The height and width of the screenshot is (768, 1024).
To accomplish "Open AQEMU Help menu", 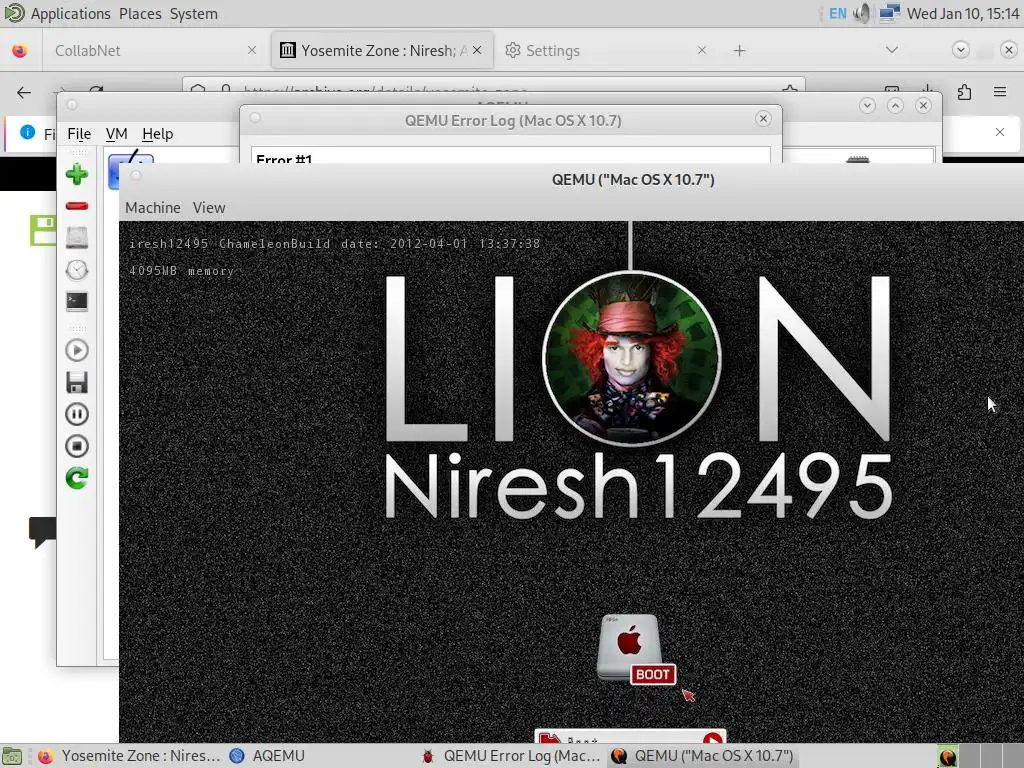I will [x=157, y=134].
